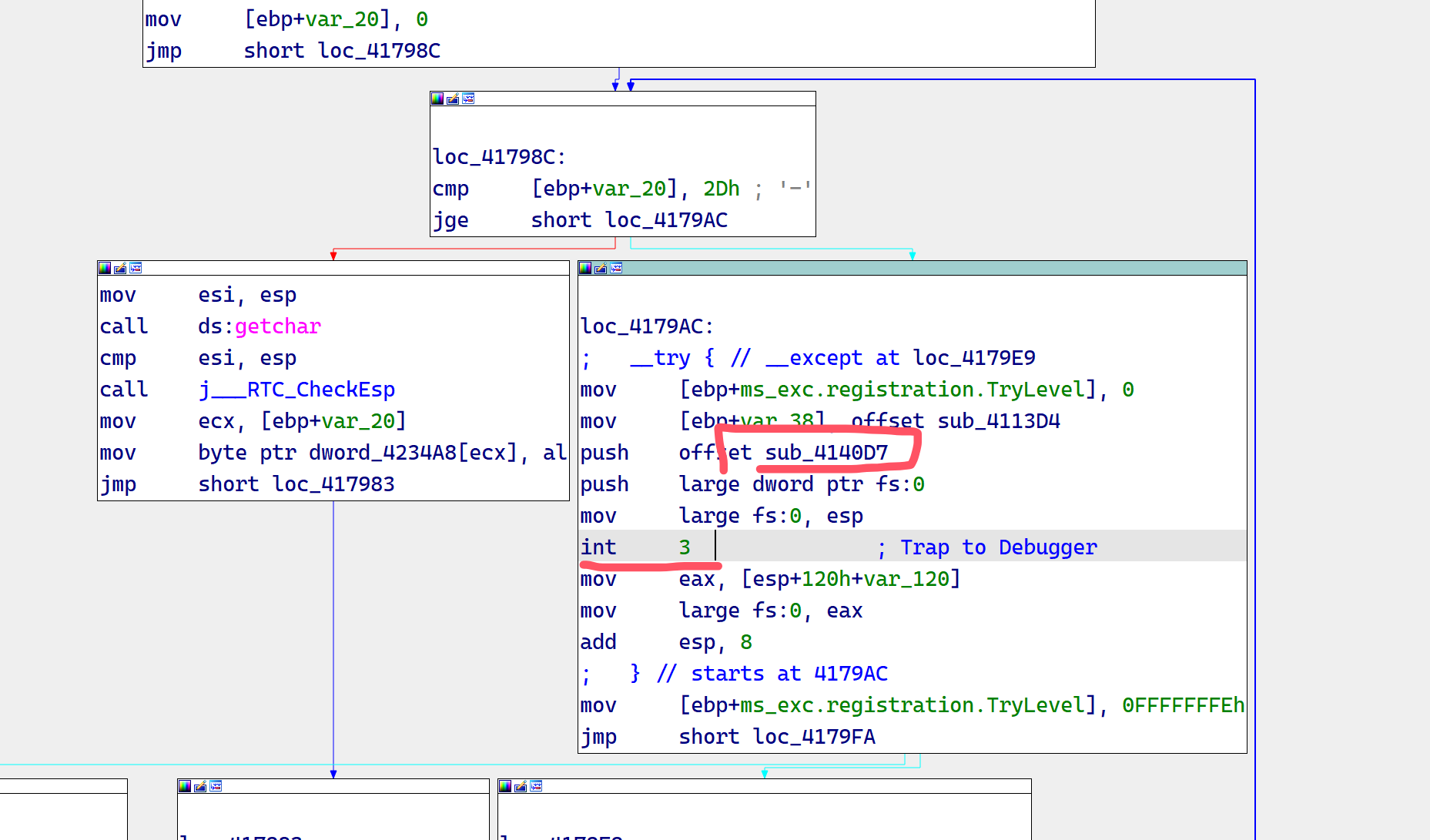Click the 'add esp, 8' instruction

point(666,642)
